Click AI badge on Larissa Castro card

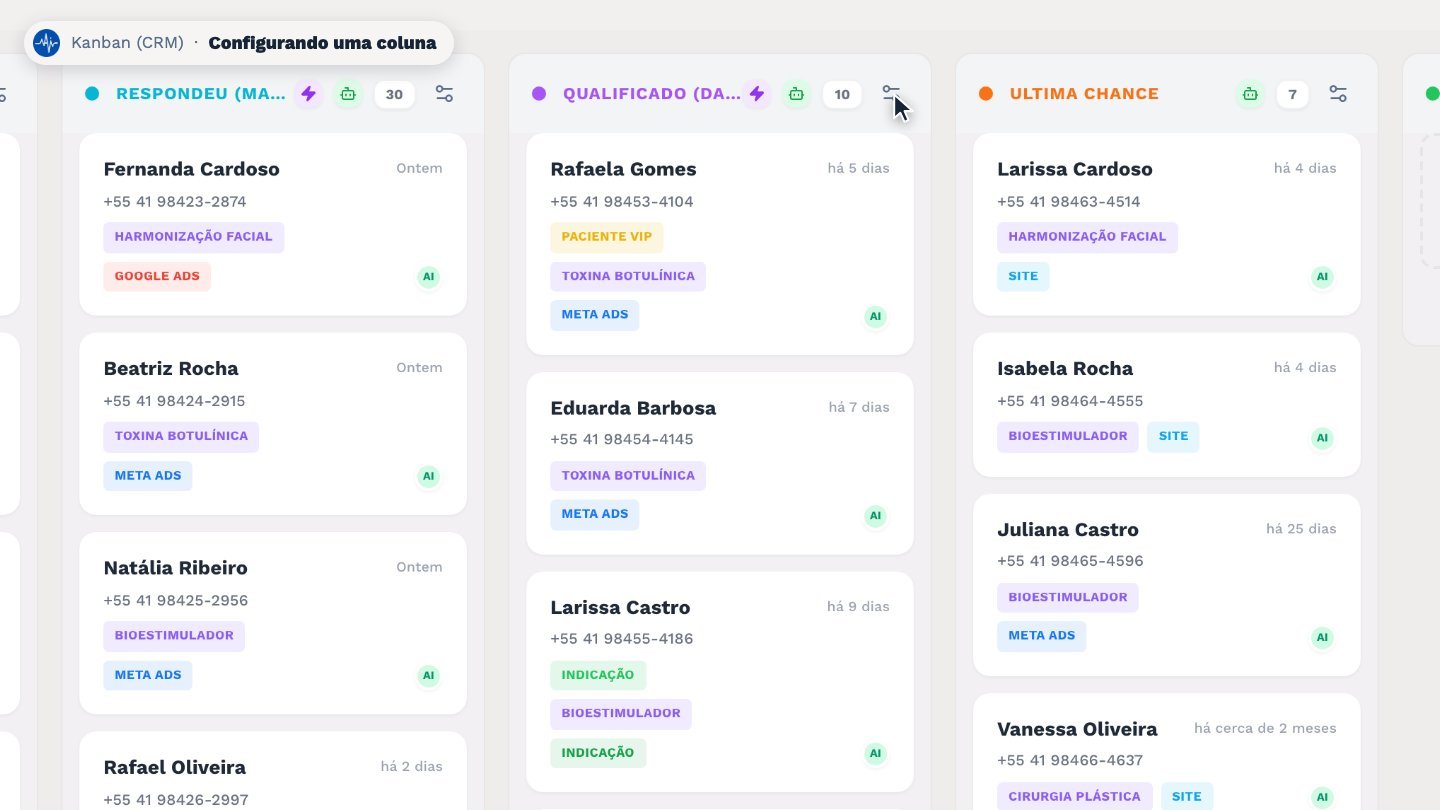pyautogui.click(x=876, y=754)
